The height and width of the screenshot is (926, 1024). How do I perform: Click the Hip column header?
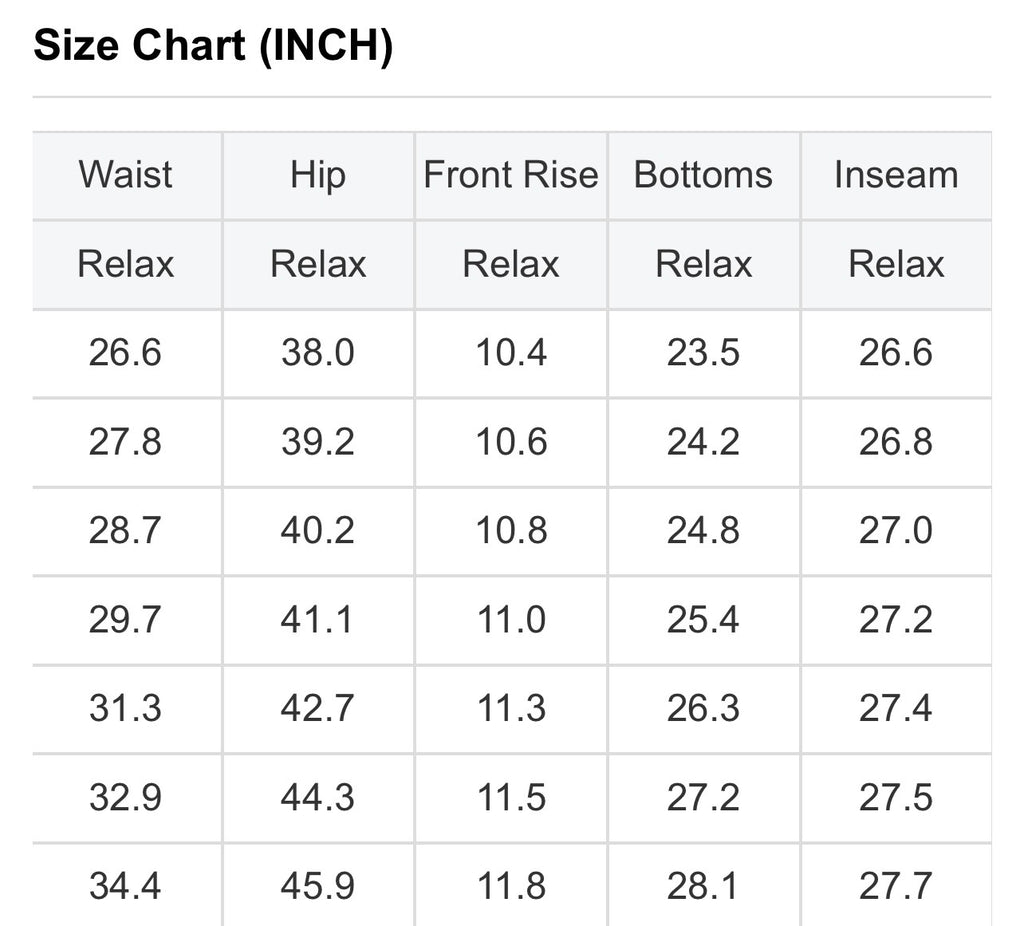318,175
